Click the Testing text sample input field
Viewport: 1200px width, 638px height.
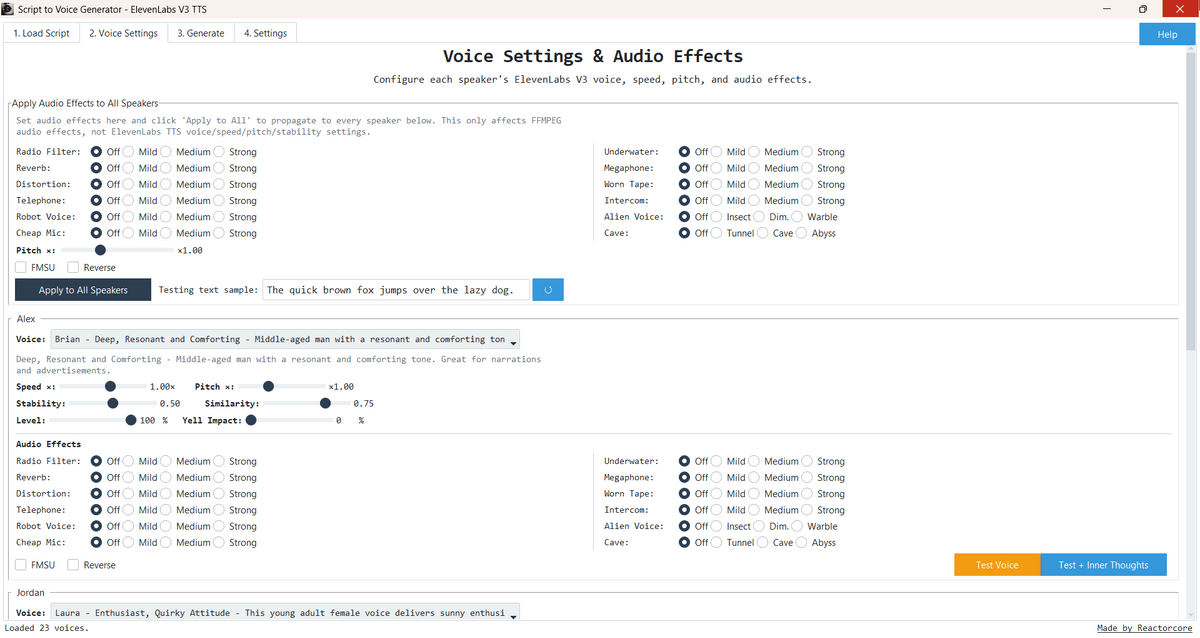(x=396, y=290)
